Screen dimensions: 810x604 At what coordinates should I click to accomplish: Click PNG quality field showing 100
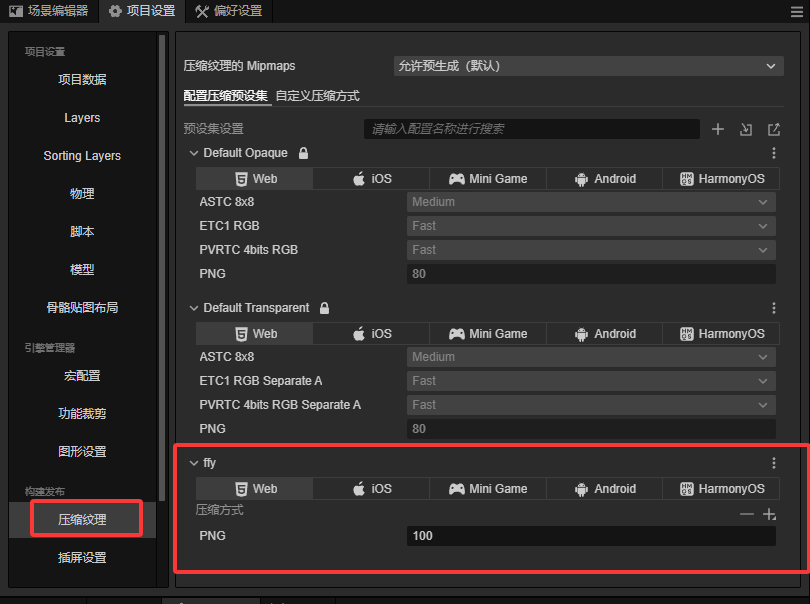click(591, 536)
